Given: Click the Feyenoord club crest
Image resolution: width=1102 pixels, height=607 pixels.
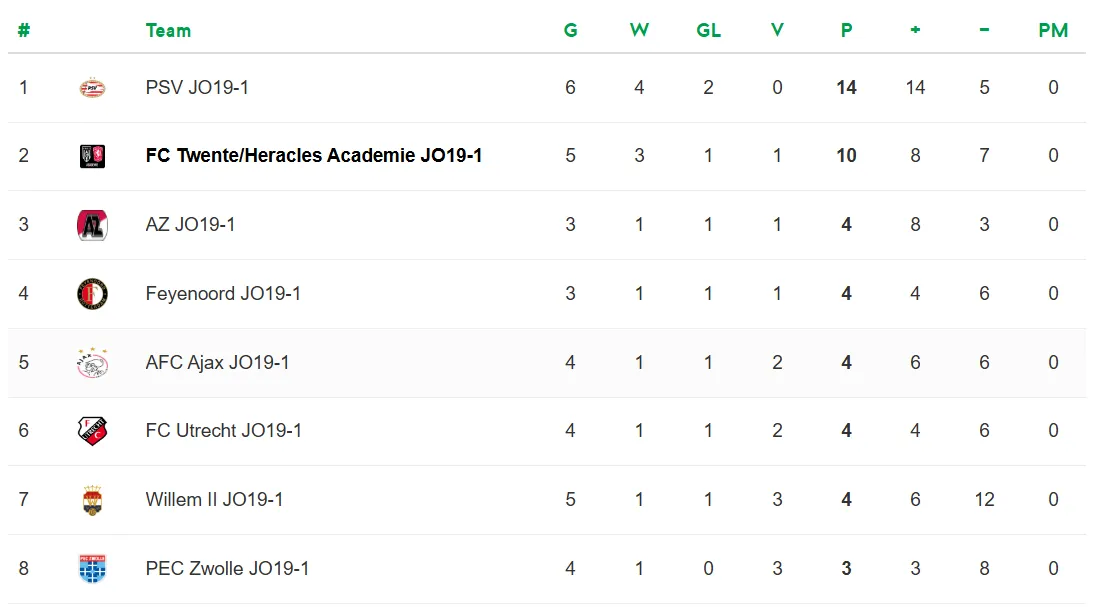Looking at the screenshot, I should pos(92,294).
